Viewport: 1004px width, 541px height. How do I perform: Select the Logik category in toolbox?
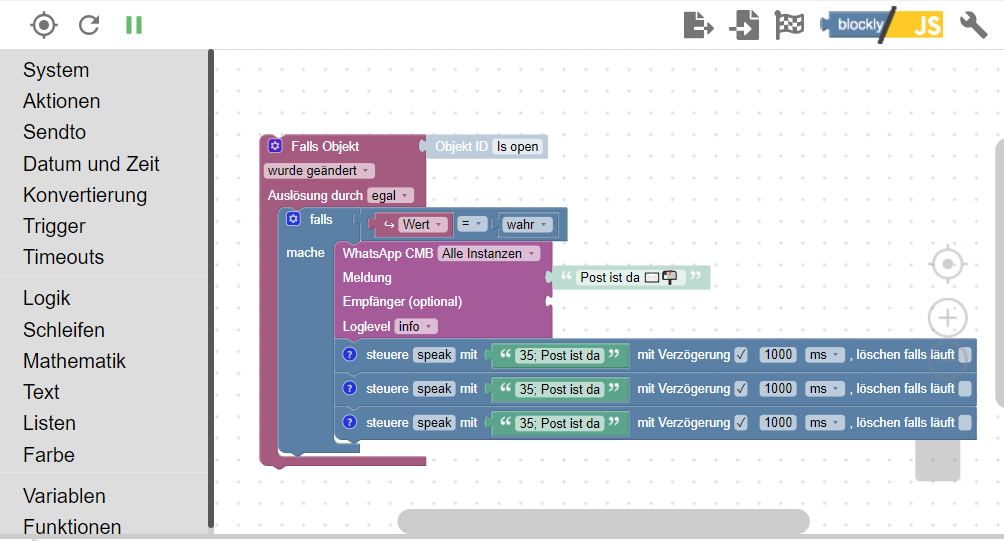(47, 298)
